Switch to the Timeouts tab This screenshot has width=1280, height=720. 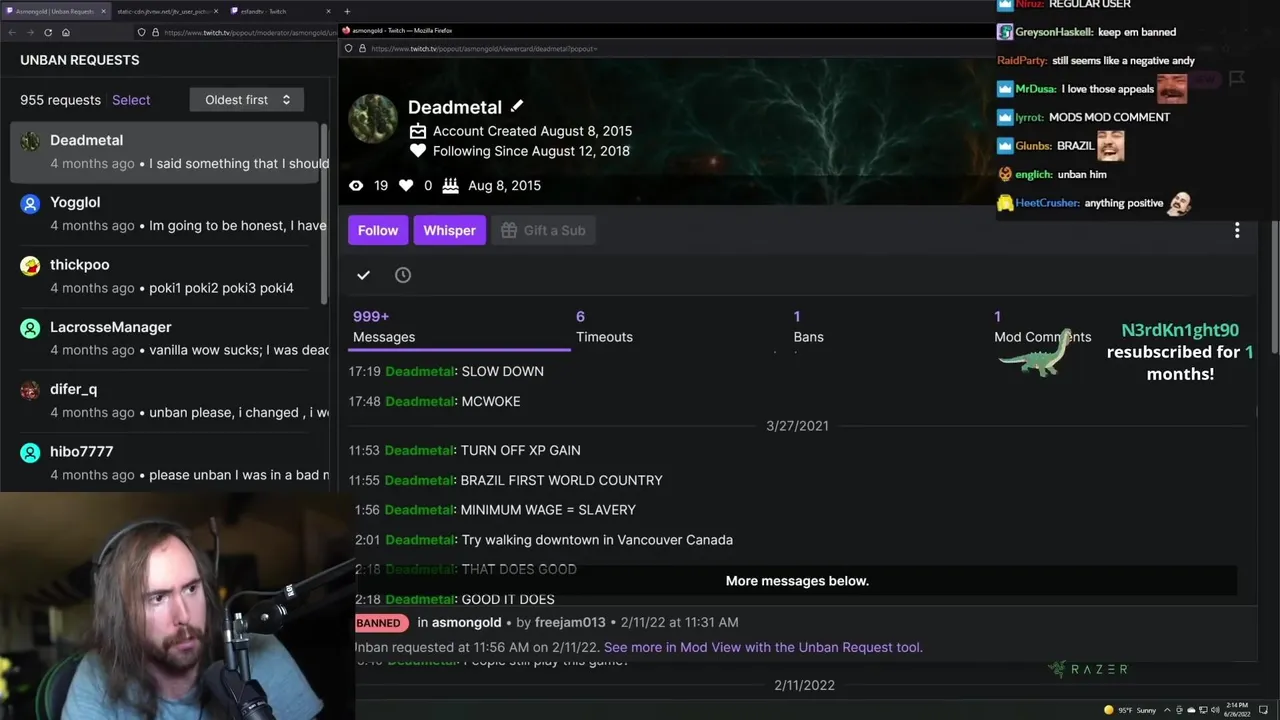point(604,327)
